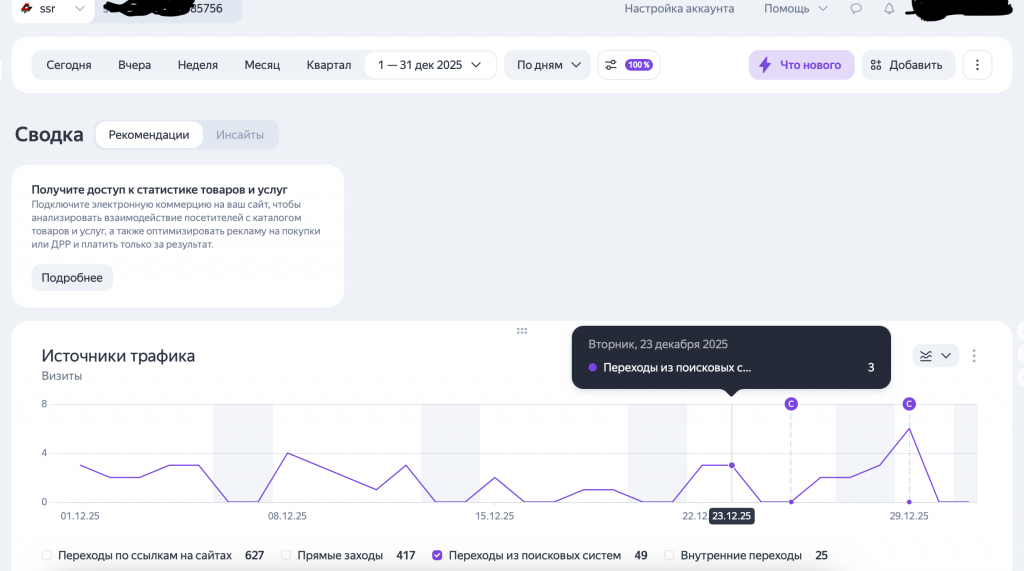Viewport: 1024px width, 571px height.
Task: Select 'Вчера' period
Action: click(135, 65)
